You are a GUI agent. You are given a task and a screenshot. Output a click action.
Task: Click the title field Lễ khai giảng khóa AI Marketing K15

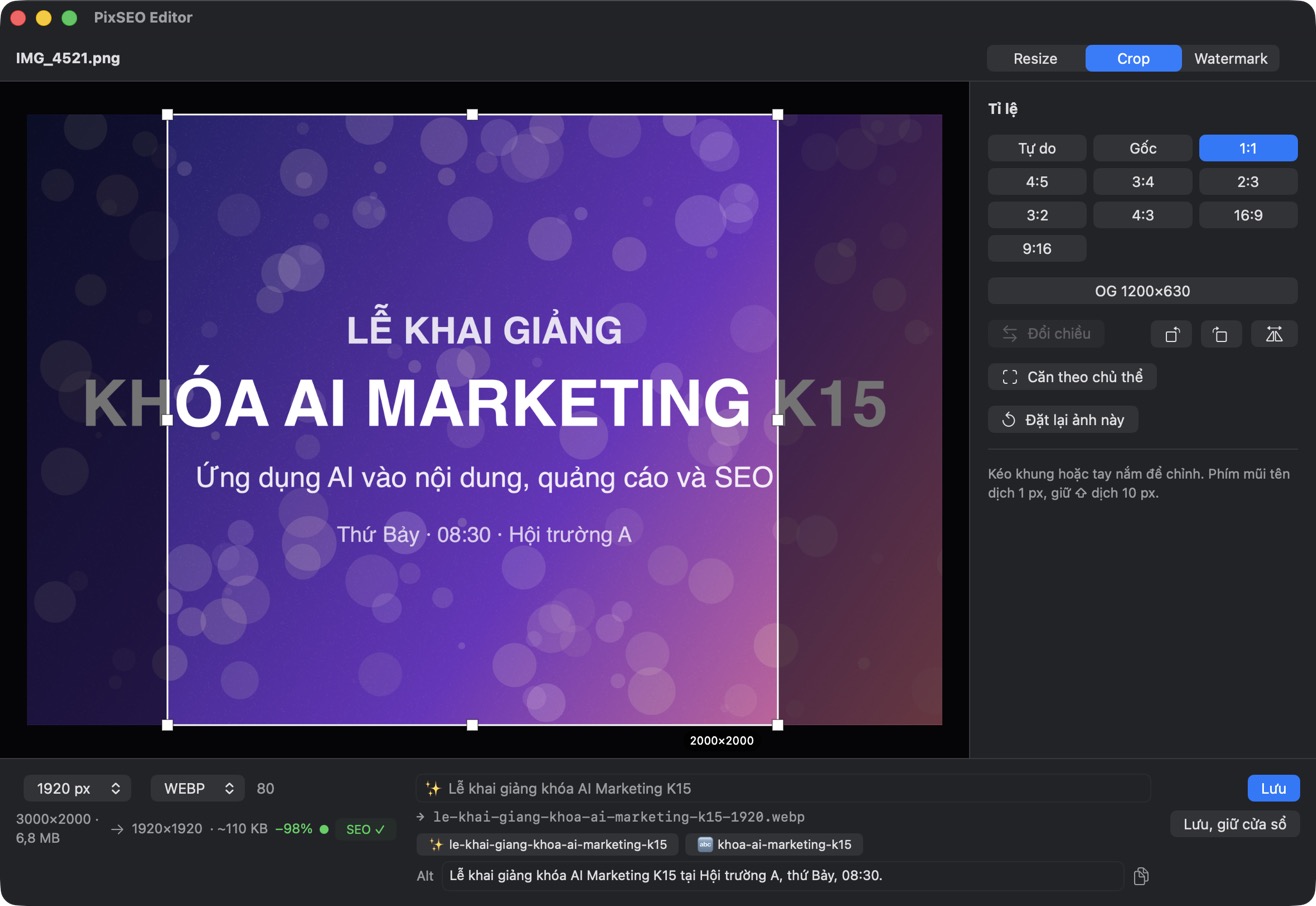[783, 788]
